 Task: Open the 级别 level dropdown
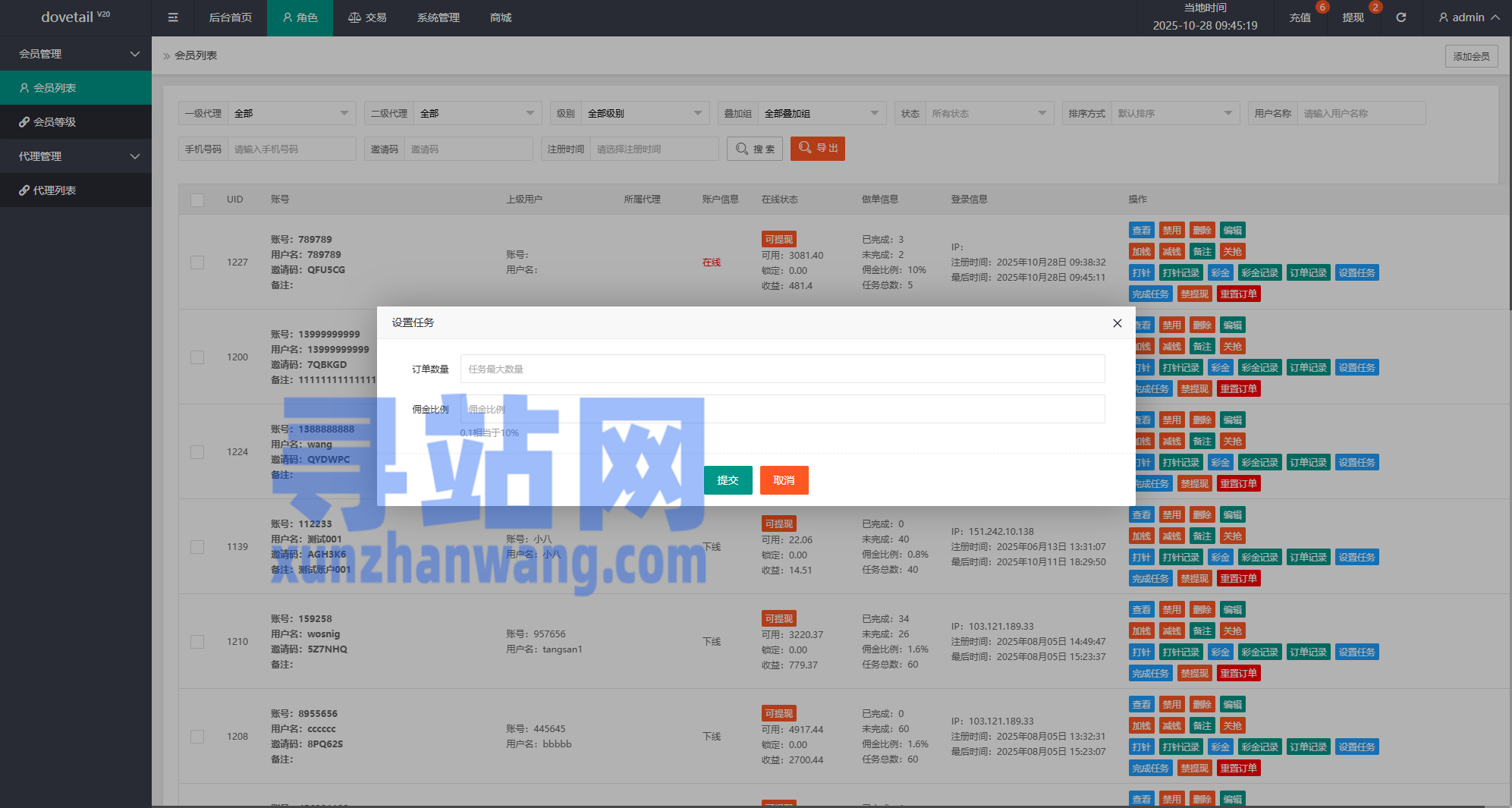pos(645,114)
